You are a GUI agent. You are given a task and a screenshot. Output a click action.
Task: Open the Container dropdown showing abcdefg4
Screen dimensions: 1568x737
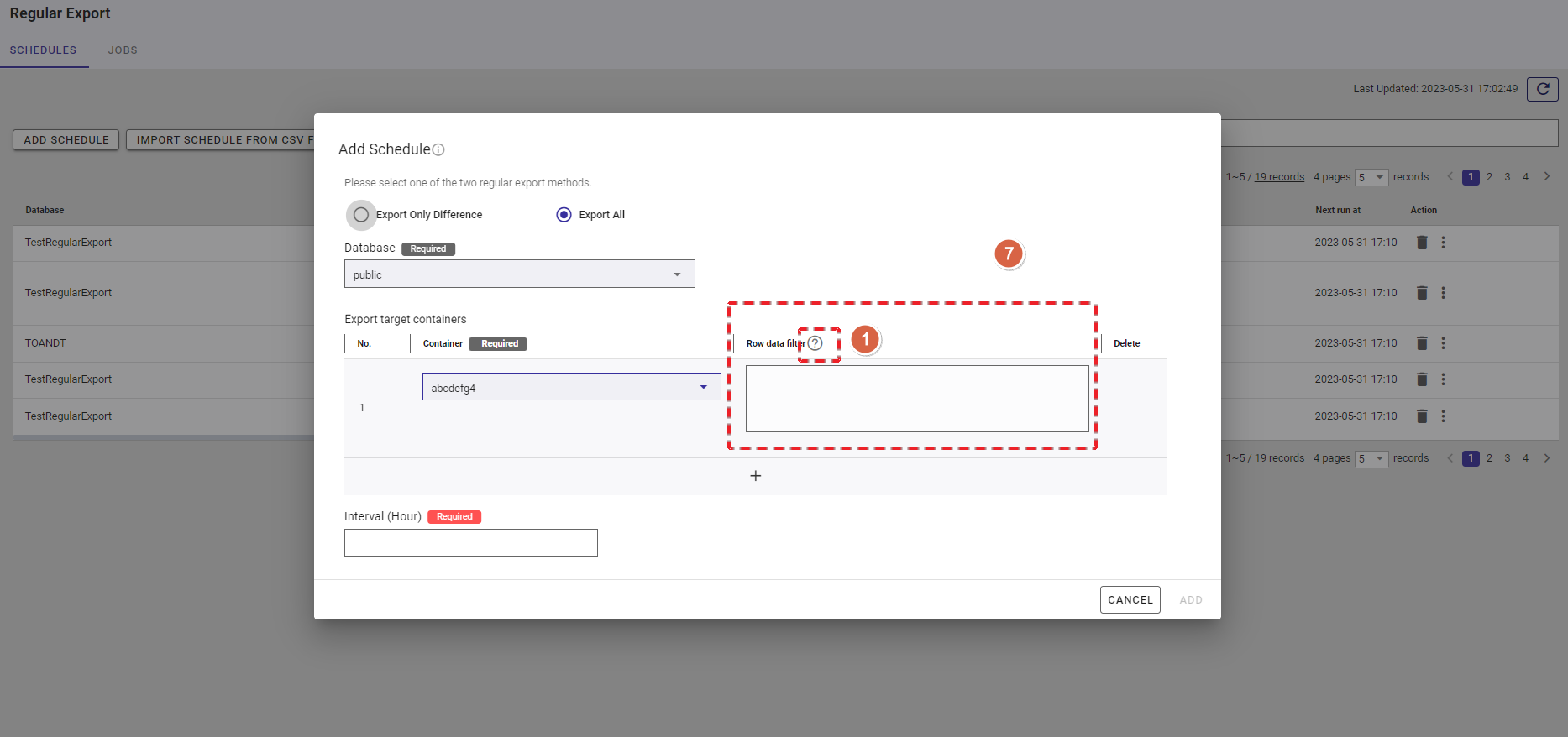click(x=571, y=387)
